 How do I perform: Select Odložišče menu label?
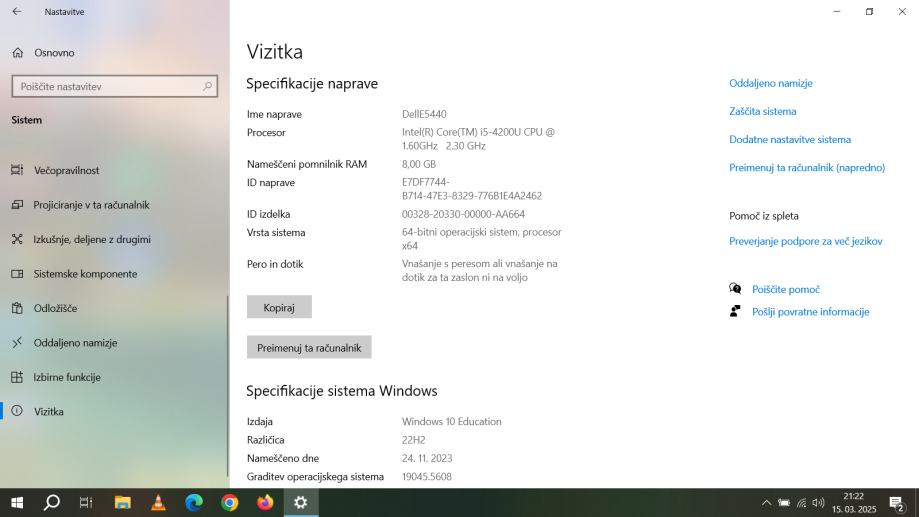tap(55, 308)
